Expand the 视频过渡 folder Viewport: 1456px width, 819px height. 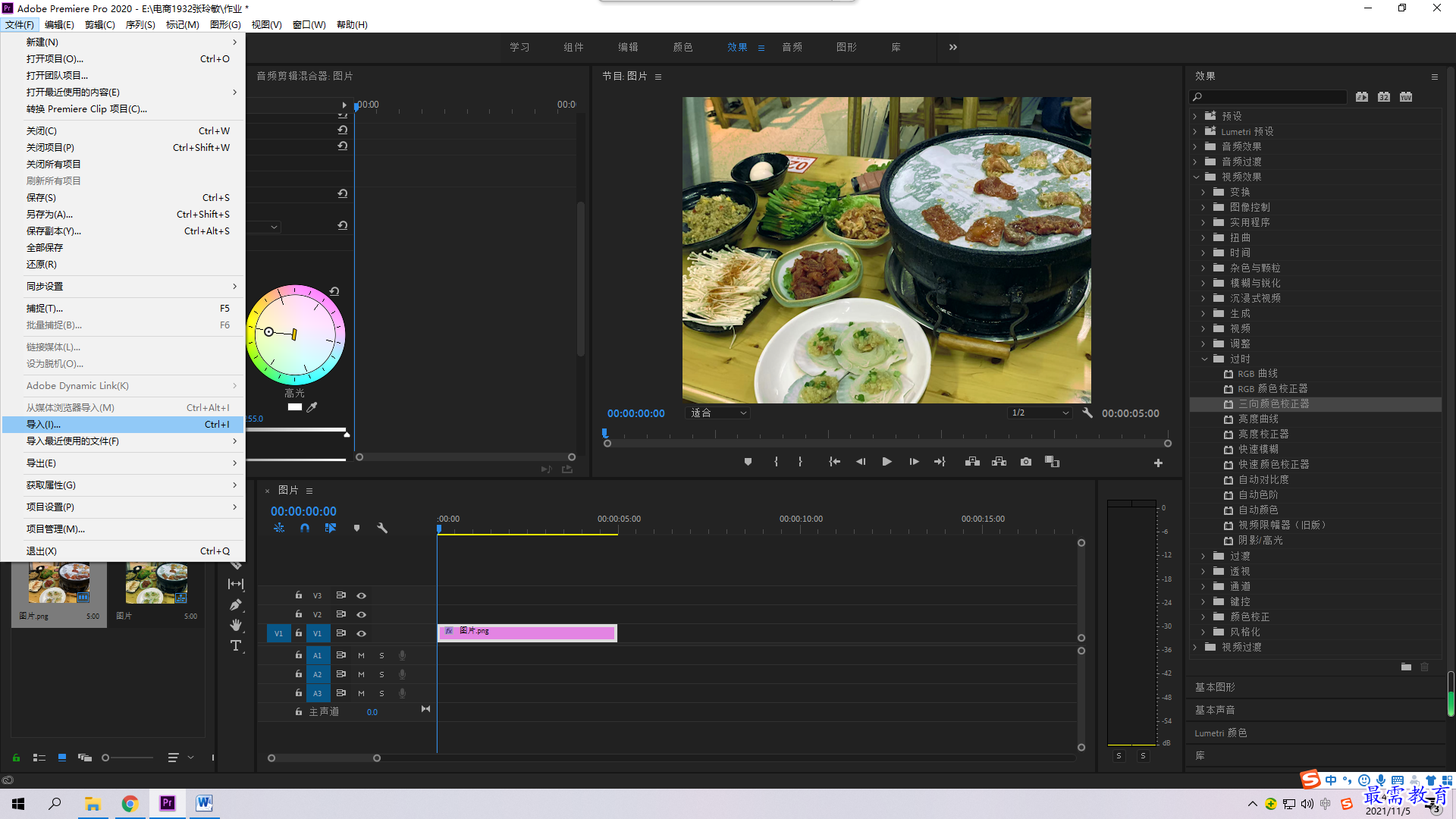click(1195, 647)
